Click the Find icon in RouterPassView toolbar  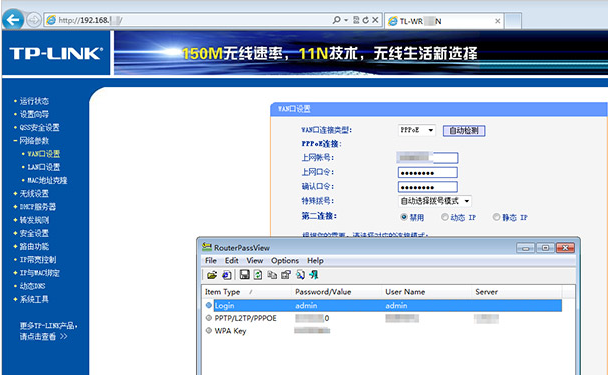300,275
